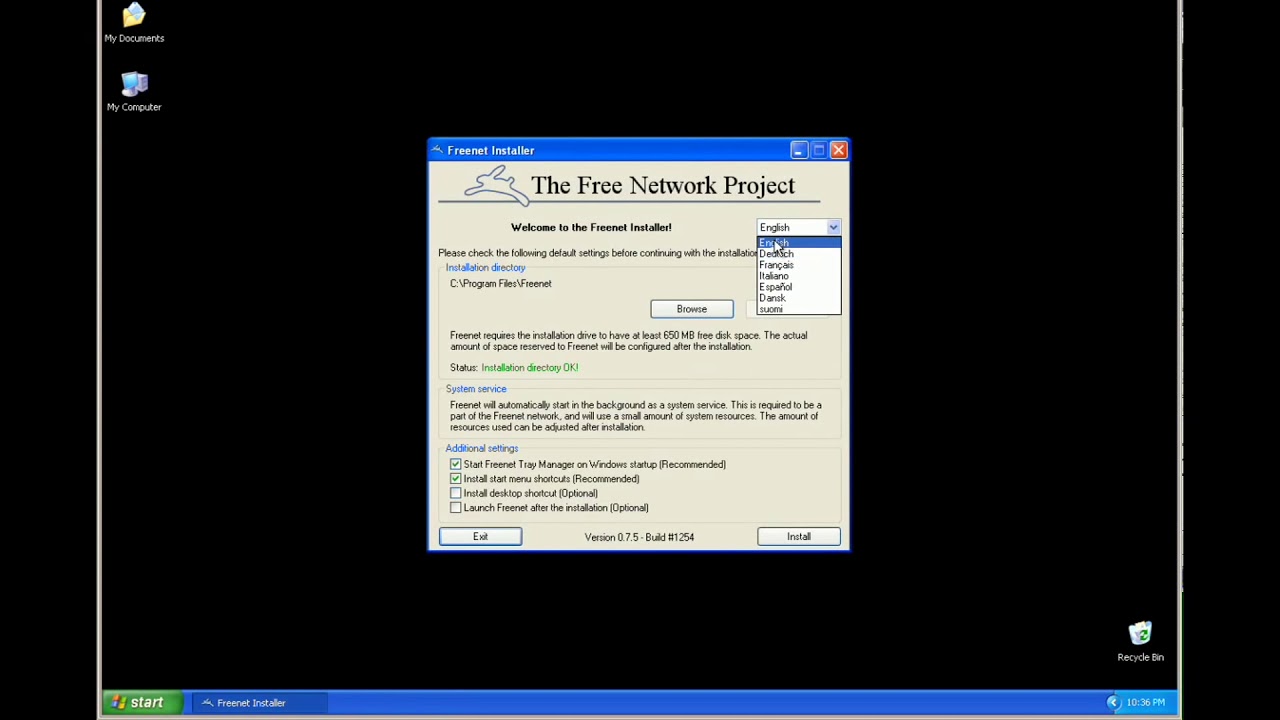Click the Browse button
The width and height of the screenshot is (1280, 720).
click(691, 309)
